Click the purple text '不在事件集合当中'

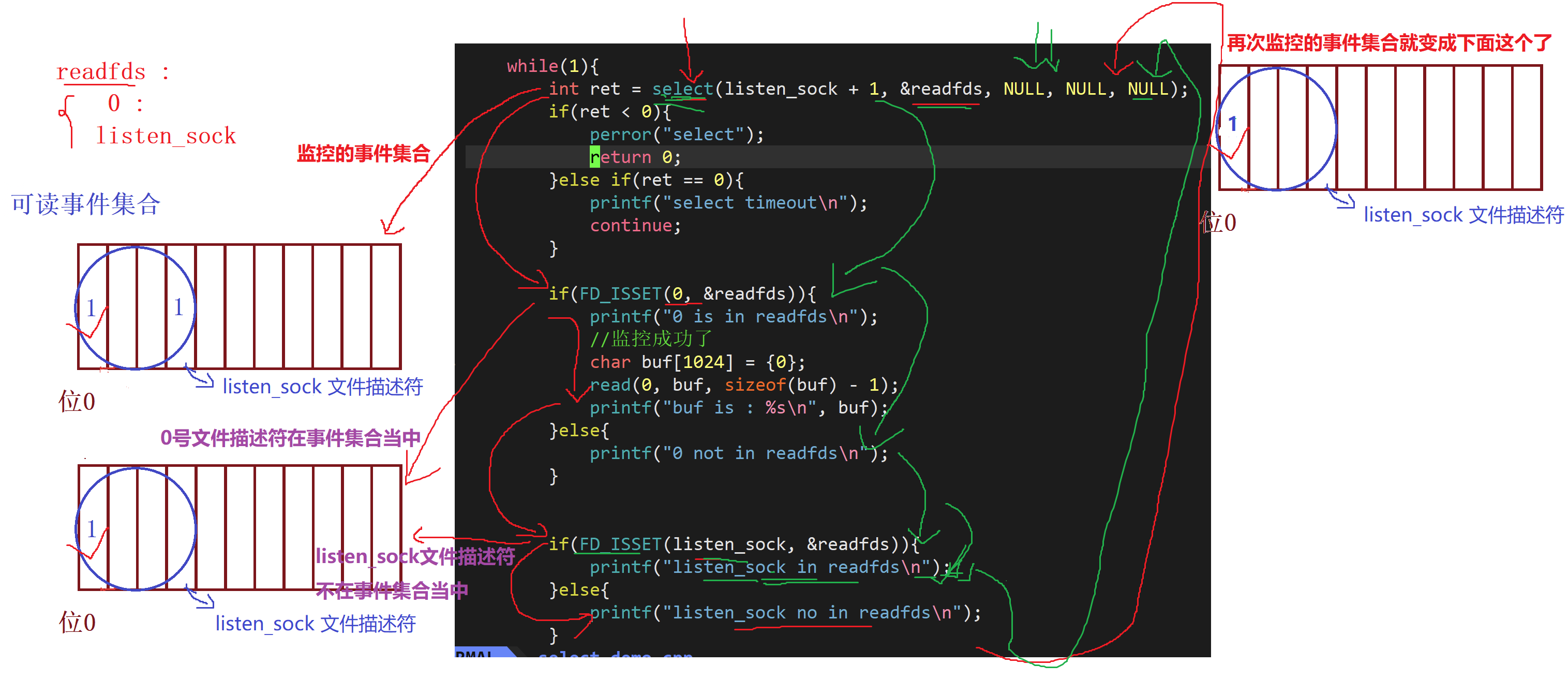392,590
